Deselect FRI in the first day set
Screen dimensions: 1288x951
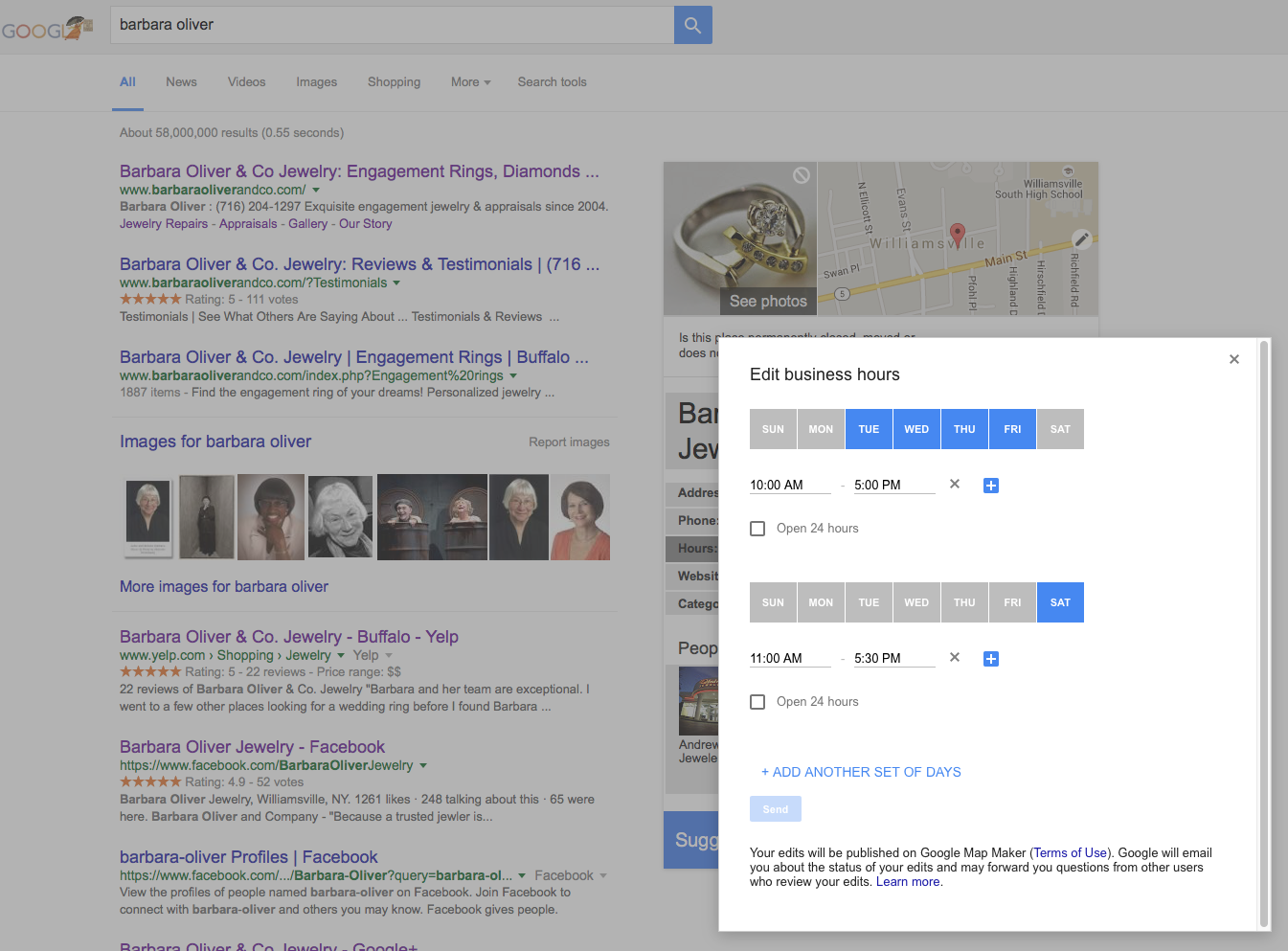click(1012, 429)
